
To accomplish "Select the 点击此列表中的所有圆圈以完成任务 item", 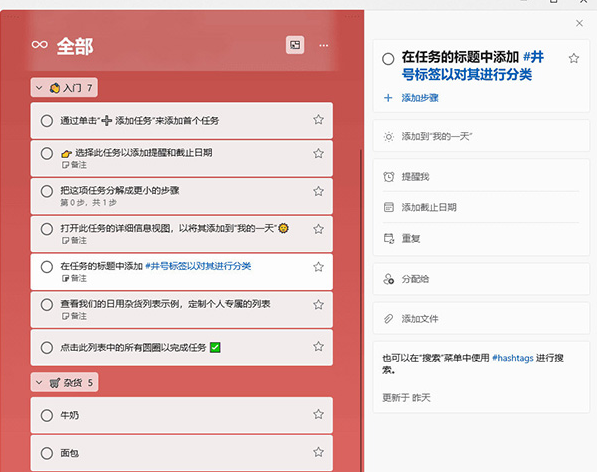I will pos(182,348).
